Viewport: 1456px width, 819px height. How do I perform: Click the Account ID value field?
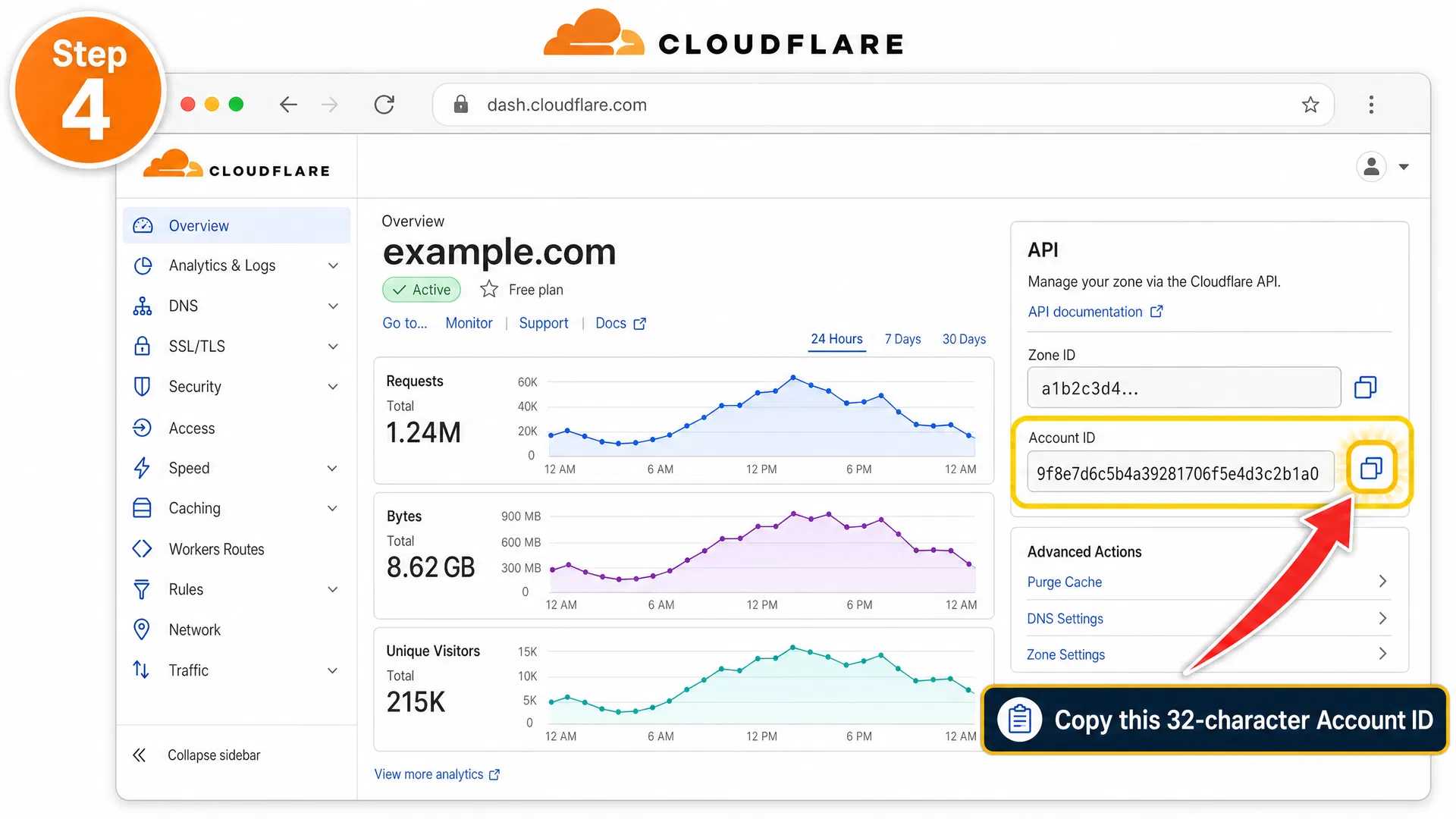[1180, 473]
